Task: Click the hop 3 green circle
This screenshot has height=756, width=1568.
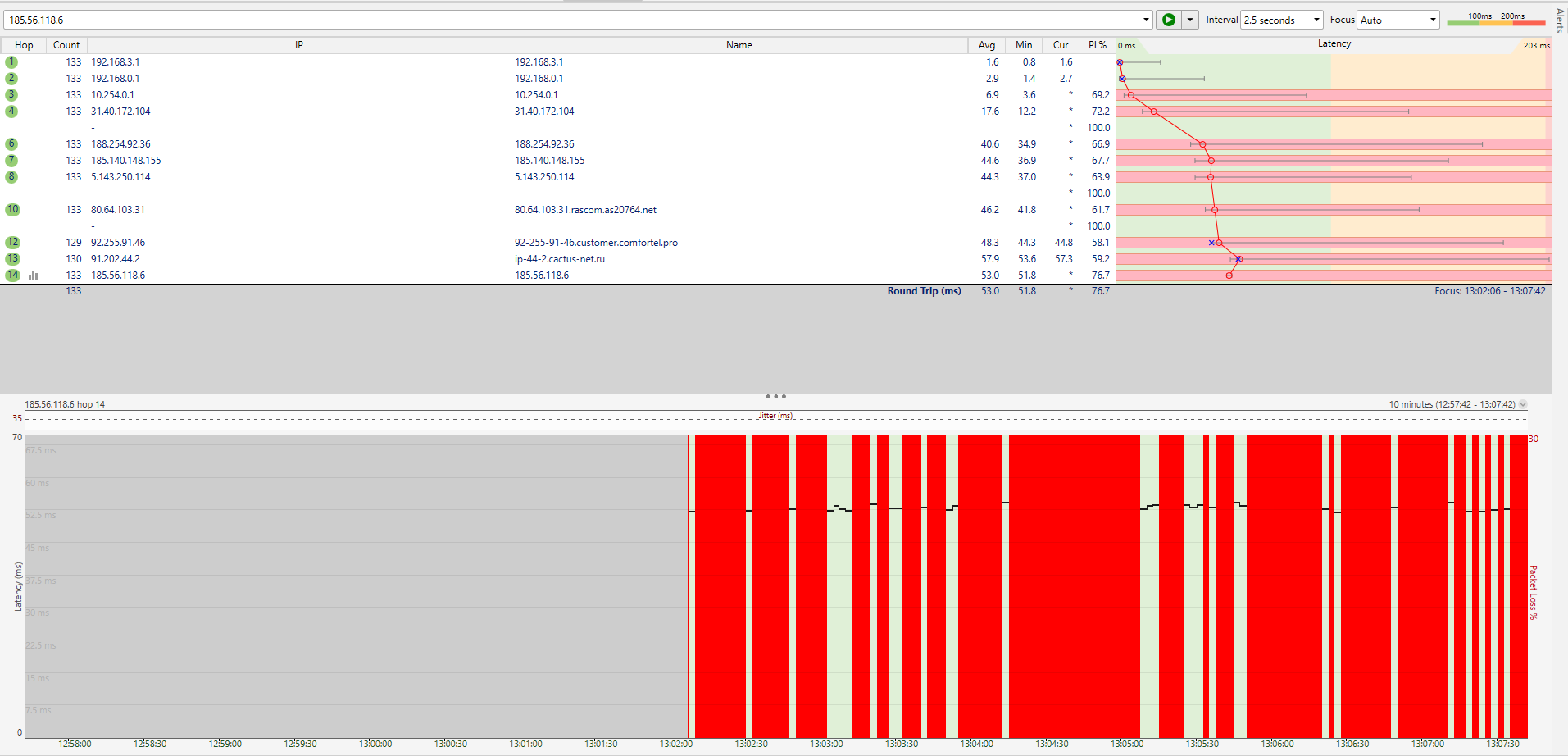Action: pyautogui.click(x=11, y=95)
